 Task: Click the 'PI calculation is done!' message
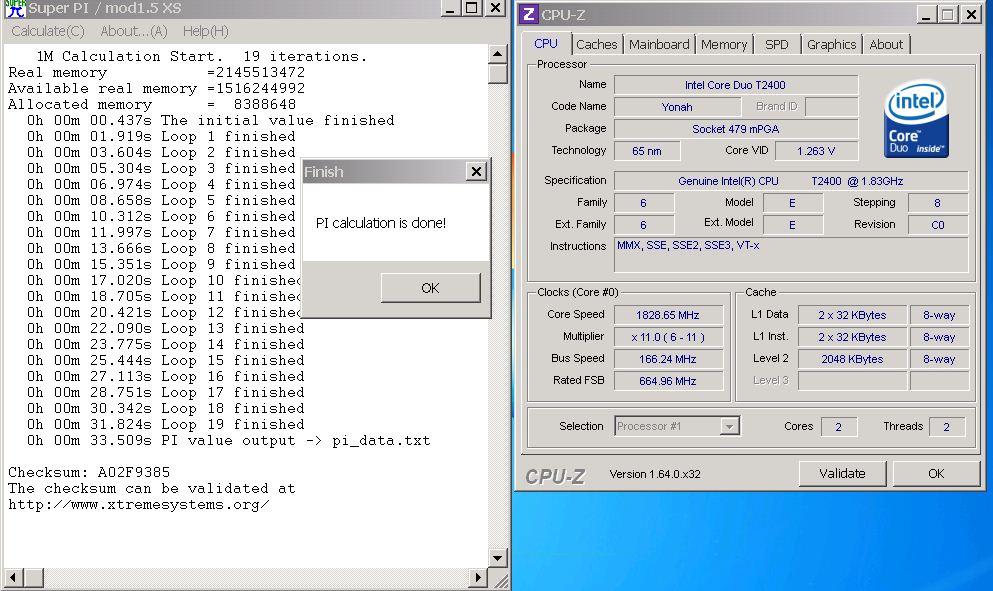381,223
